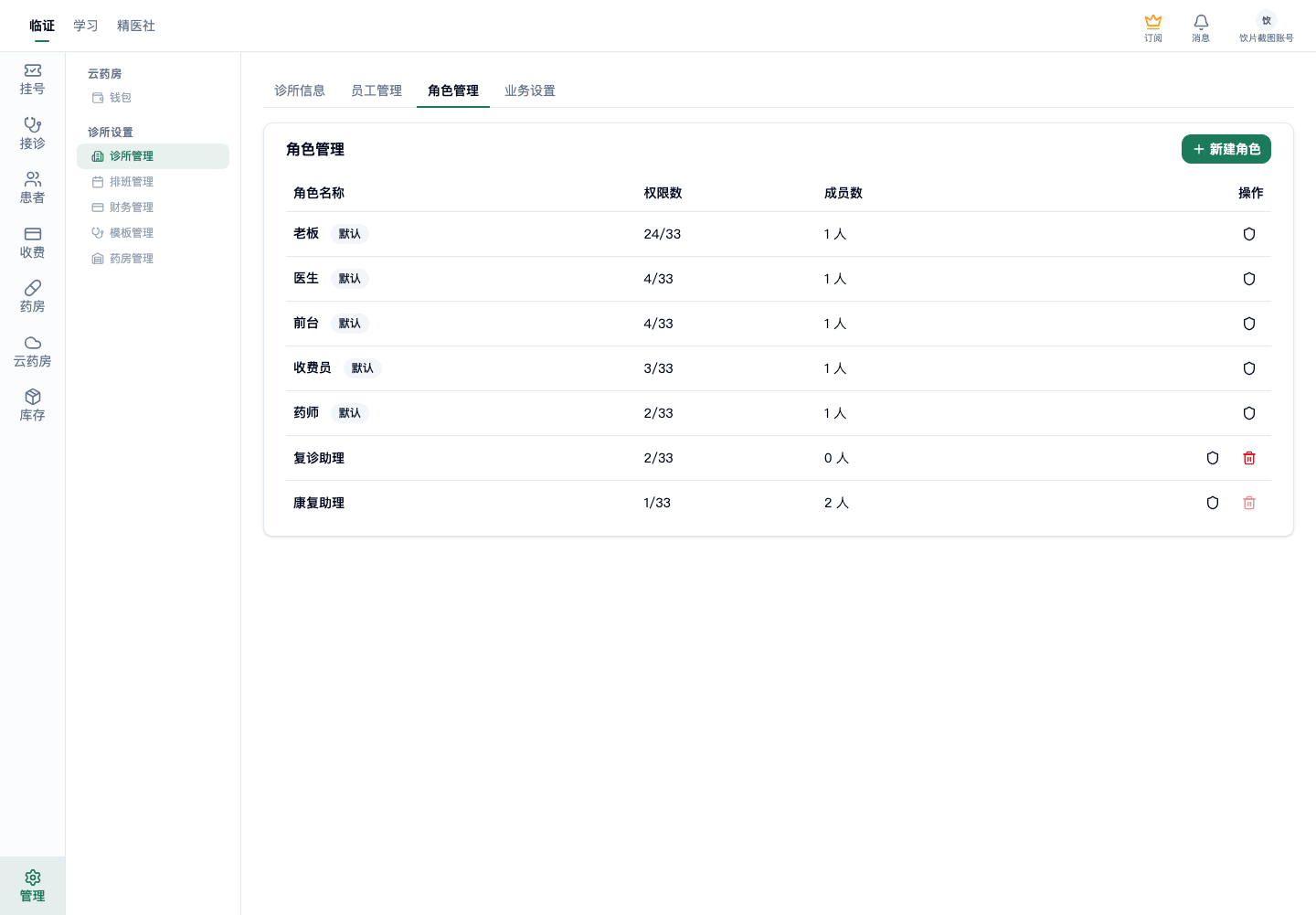Click 3/33 permission count for 收费员
This screenshot has height=915, width=1316.
pyautogui.click(x=659, y=368)
